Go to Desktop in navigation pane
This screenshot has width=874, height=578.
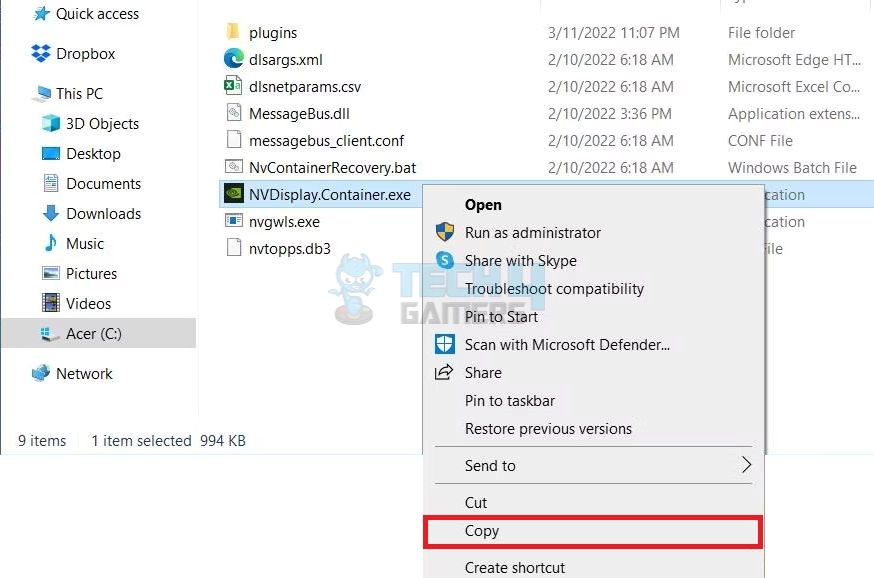coord(94,154)
